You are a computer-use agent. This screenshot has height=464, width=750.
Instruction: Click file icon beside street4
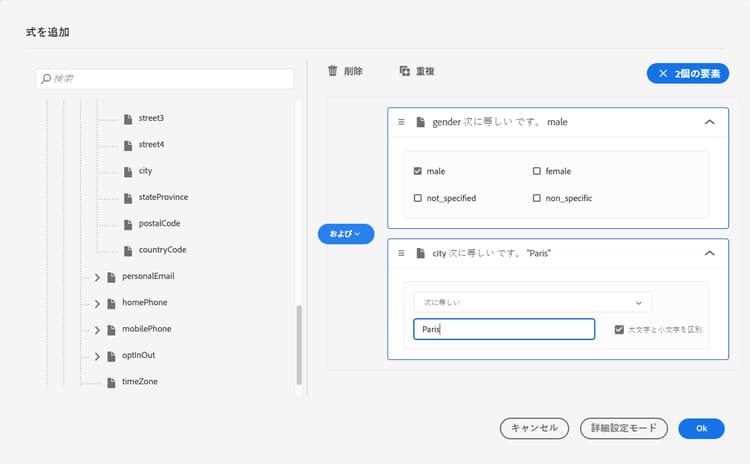click(128, 145)
